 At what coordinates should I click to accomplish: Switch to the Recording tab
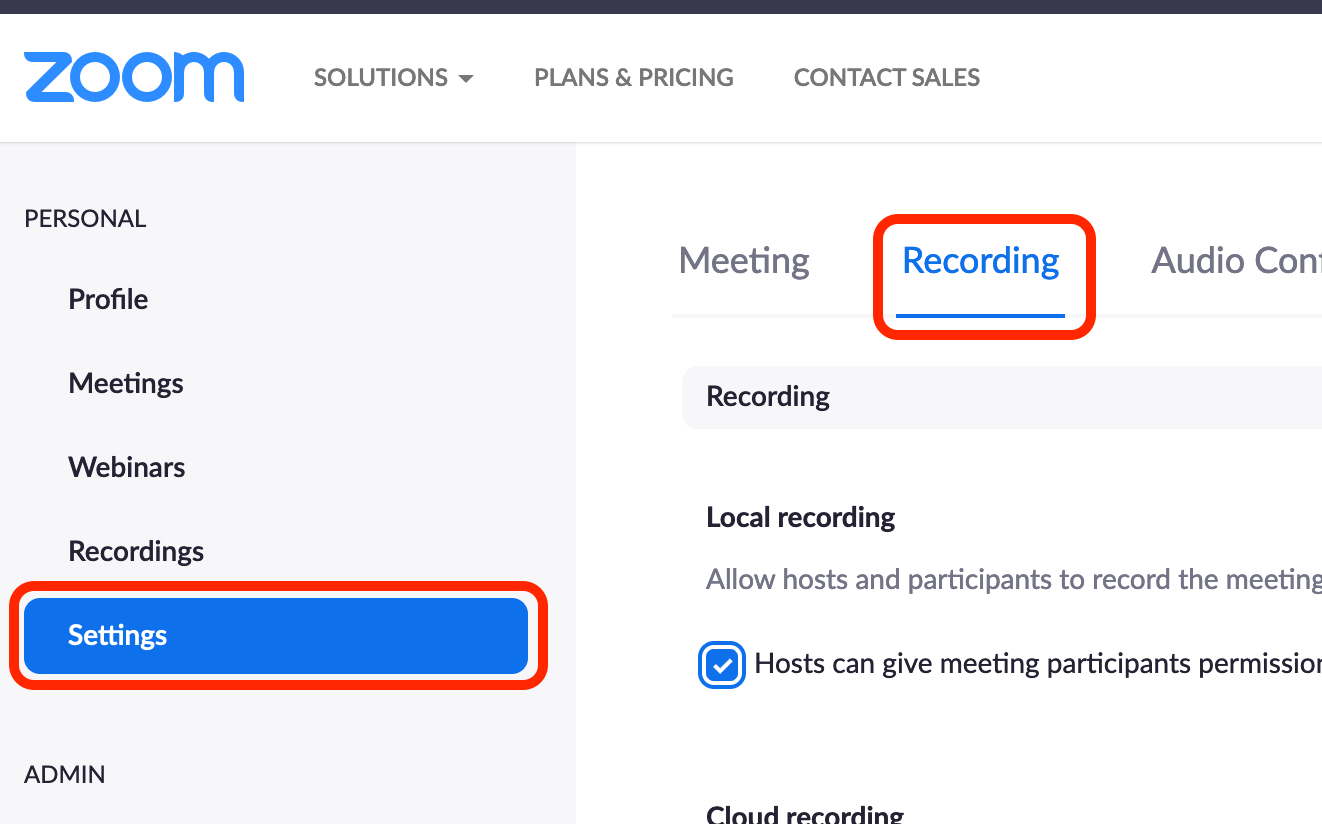[x=981, y=261]
